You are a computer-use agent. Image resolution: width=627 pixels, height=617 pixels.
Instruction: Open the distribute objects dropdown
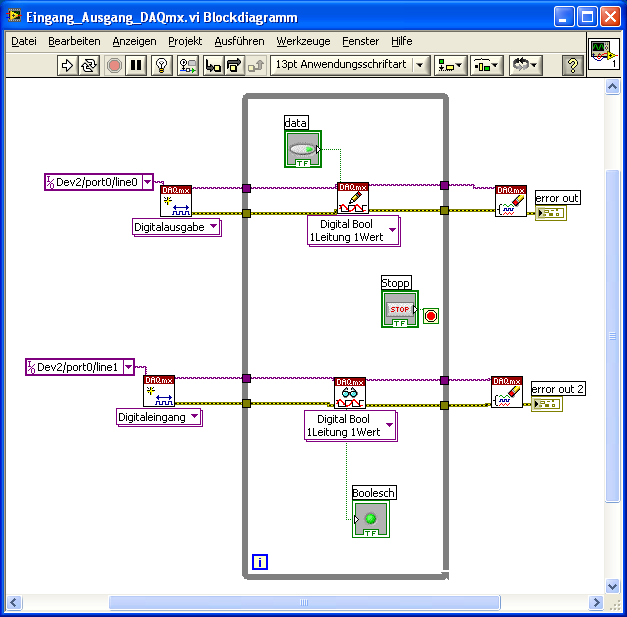tap(486, 65)
